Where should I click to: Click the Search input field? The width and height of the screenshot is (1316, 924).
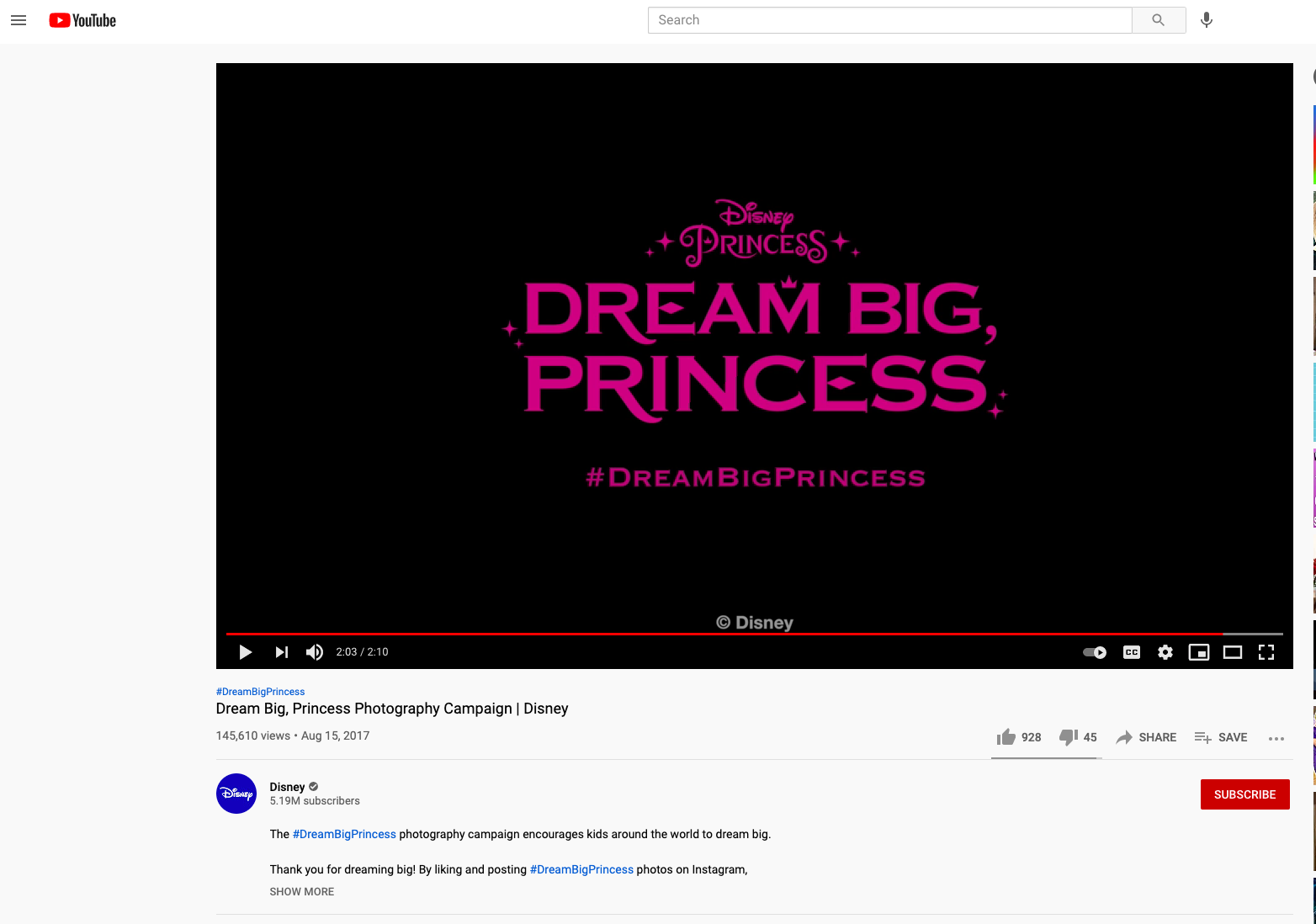889,20
